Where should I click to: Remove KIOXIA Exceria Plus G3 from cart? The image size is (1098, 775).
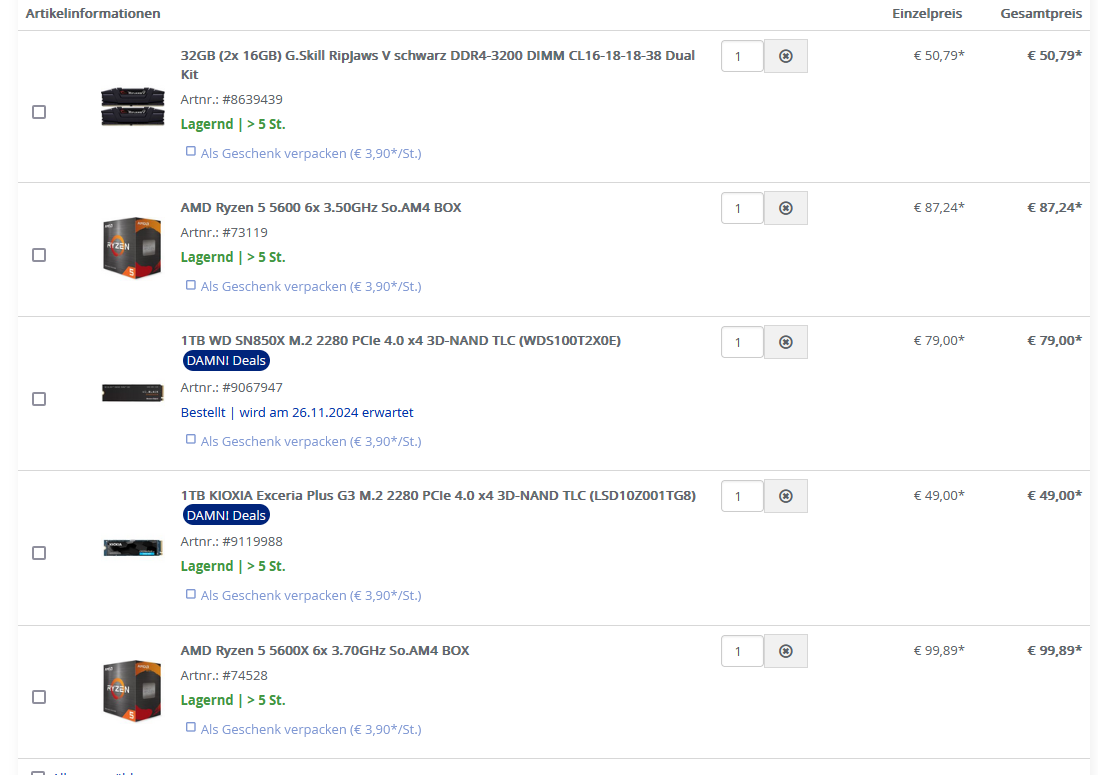point(785,496)
